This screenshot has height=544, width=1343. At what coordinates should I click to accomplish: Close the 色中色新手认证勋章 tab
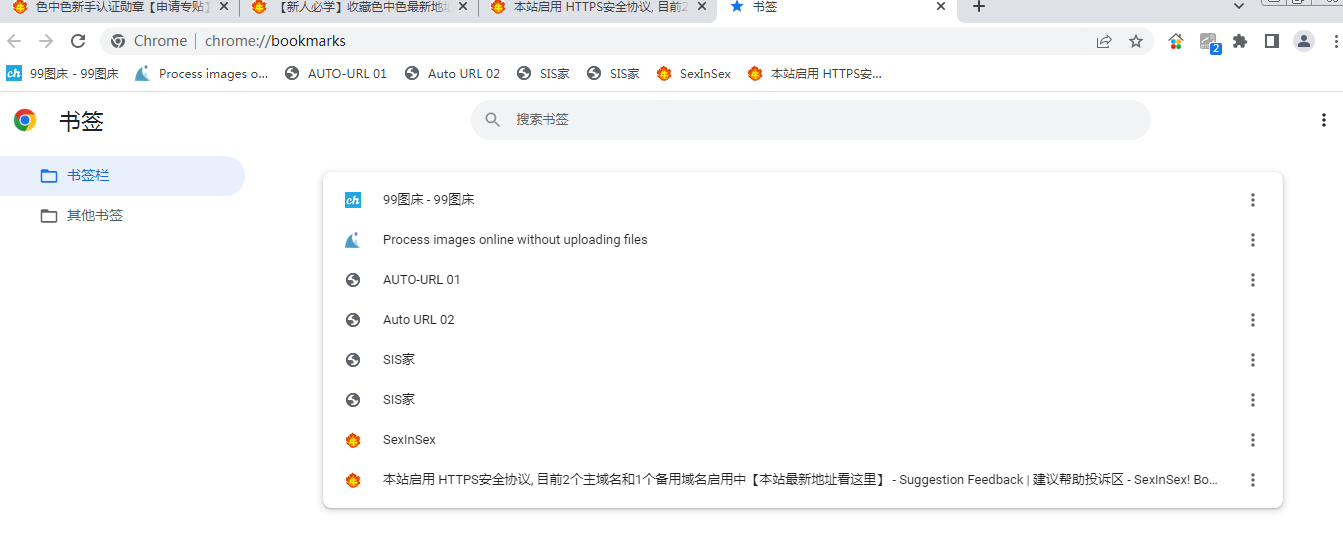tap(223, 6)
